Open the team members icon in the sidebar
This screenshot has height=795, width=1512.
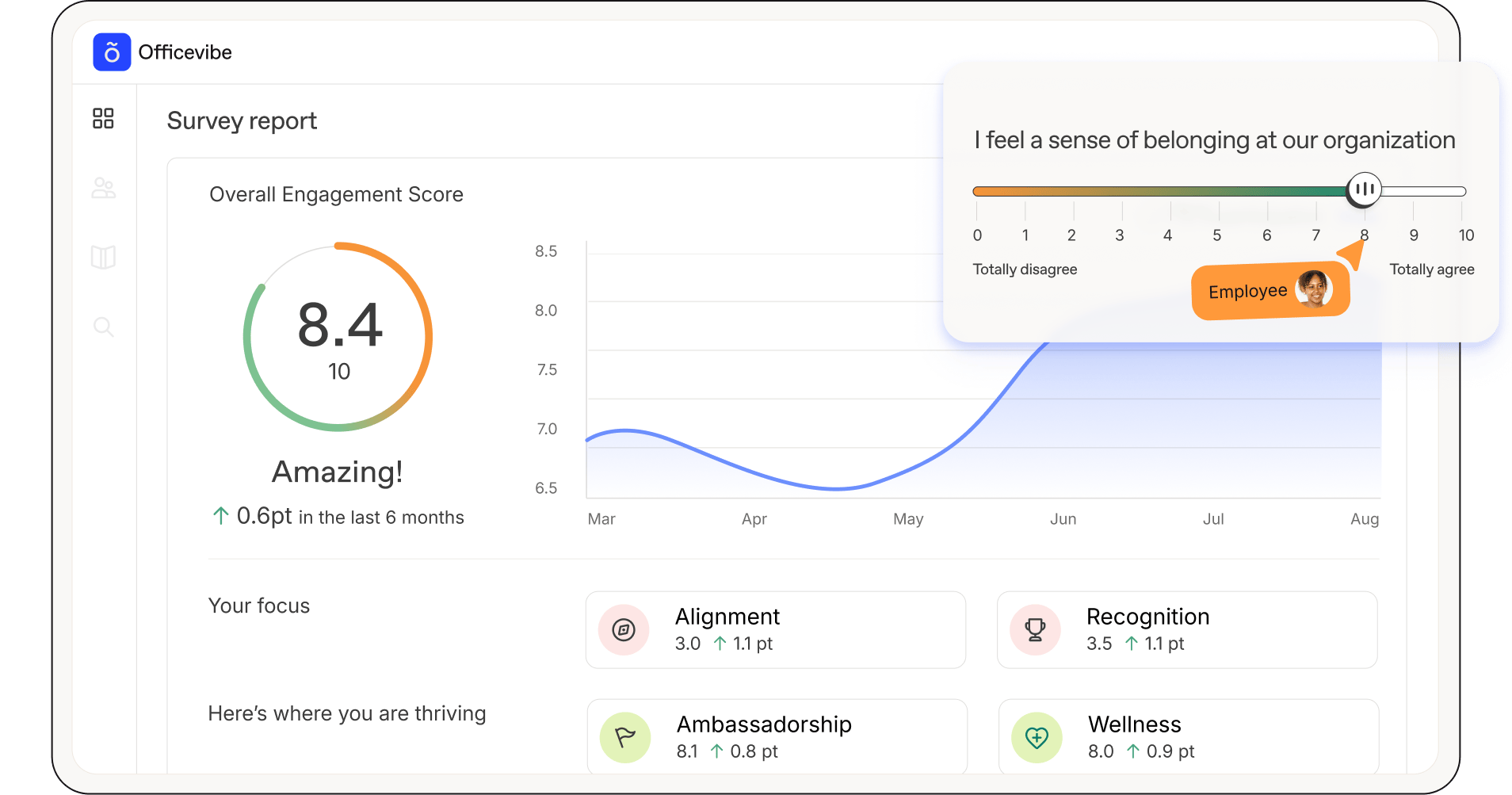coord(104,188)
